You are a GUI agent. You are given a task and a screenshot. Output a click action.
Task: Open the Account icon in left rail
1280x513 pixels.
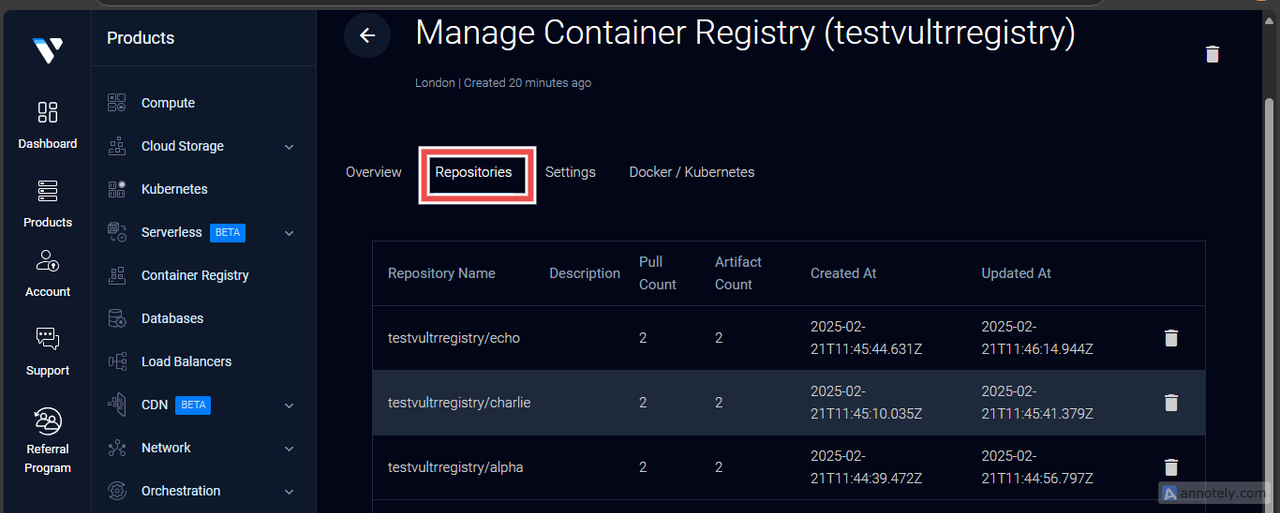pos(47,261)
